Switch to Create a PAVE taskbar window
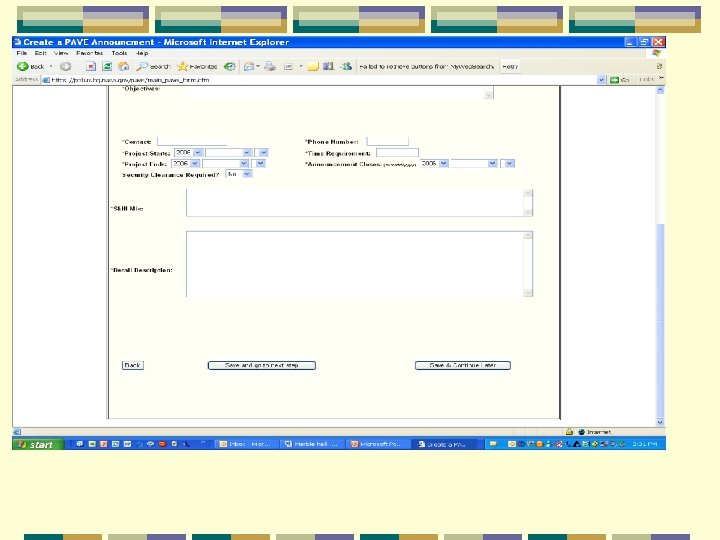This screenshot has height=540, width=720. pos(445,444)
